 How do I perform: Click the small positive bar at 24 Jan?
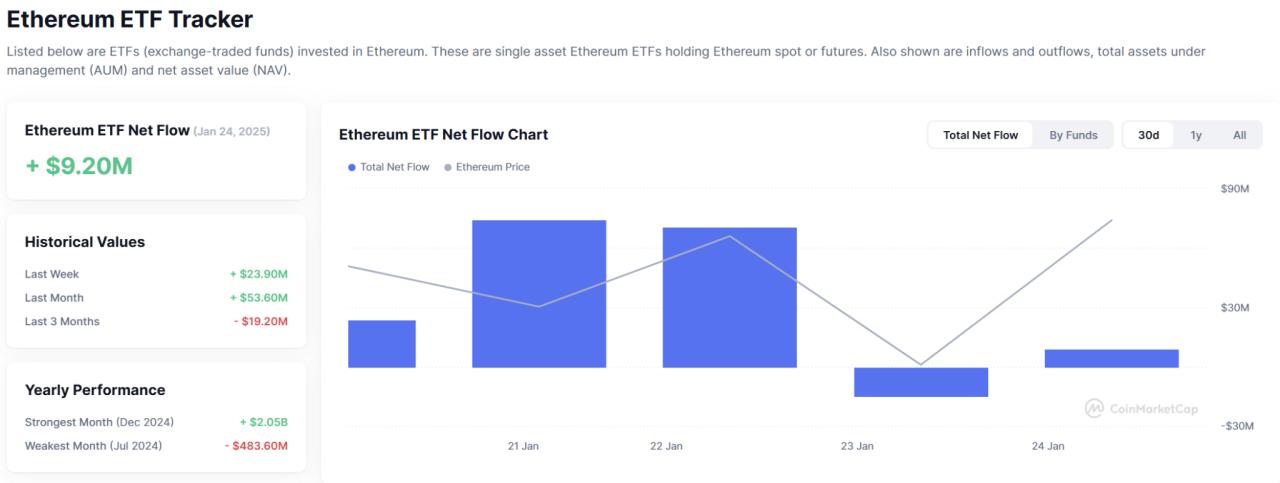pos(1111,358)
